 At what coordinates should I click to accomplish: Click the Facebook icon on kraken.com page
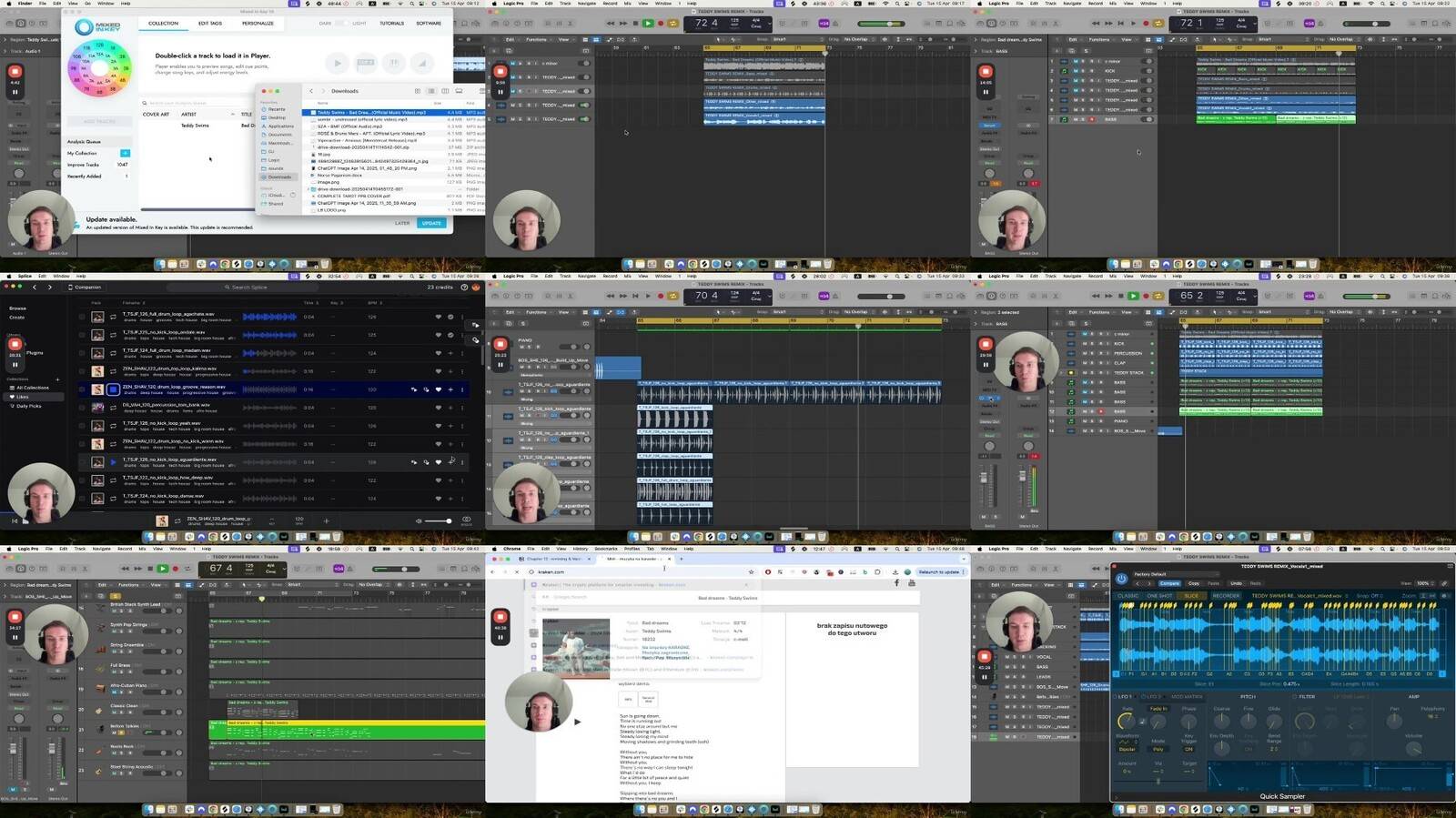(x=896, y=583)
